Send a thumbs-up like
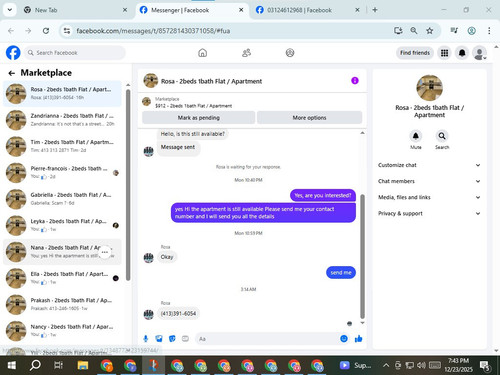 point(359,339)
